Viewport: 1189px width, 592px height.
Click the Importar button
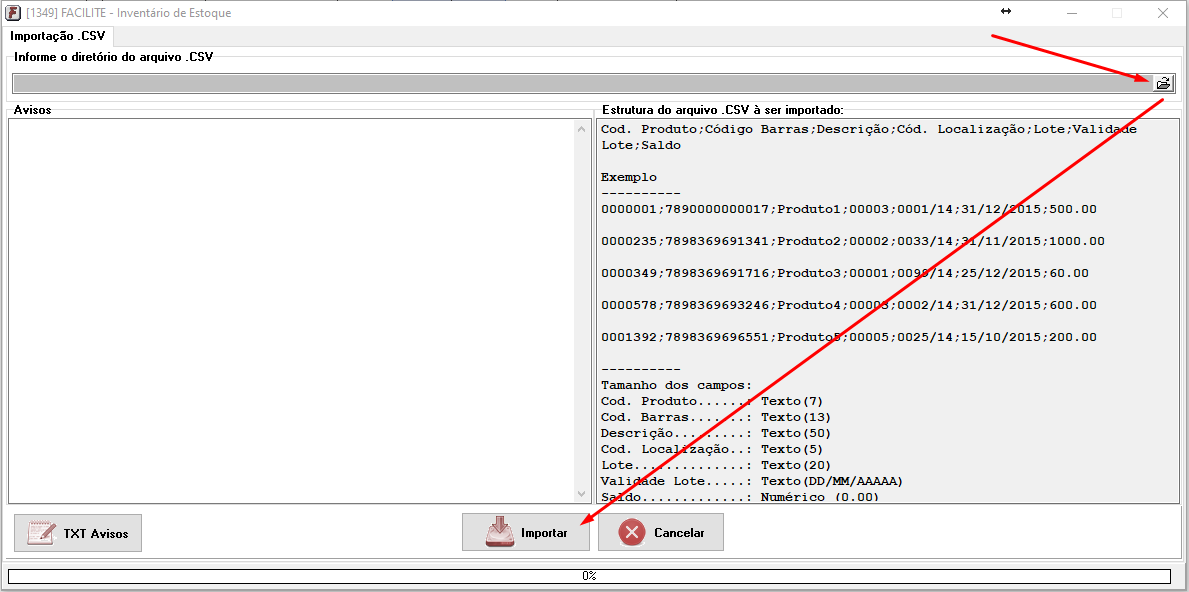click(526, 532)
